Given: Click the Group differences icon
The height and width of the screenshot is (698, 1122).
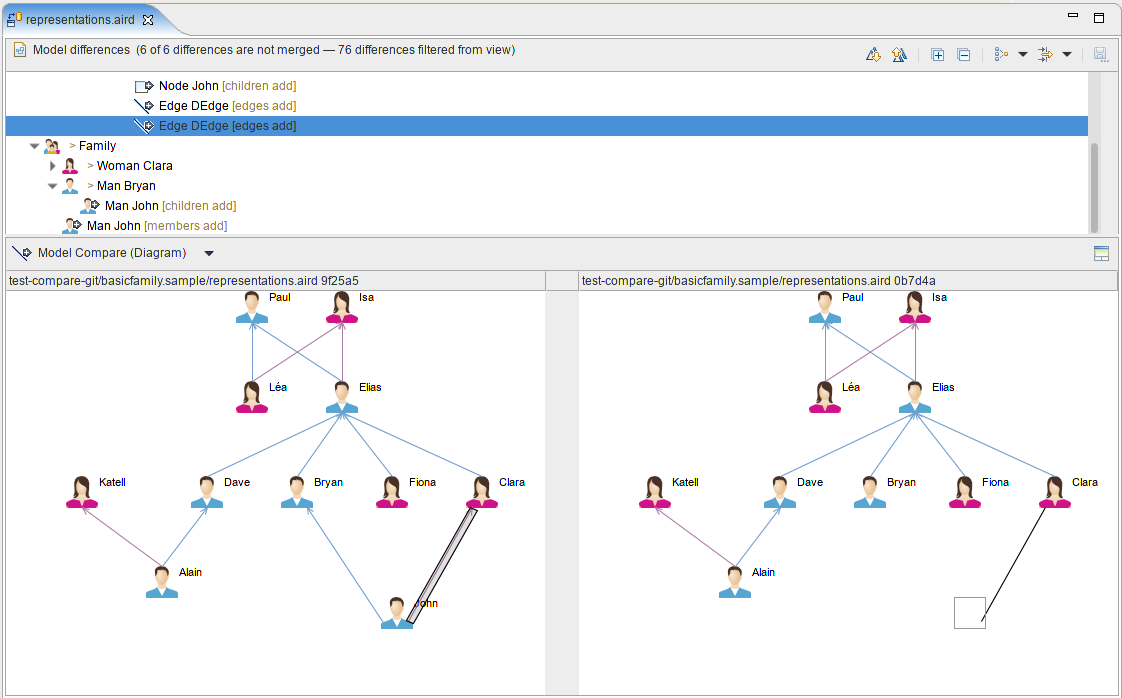Looking at the screenshot, I should point(1000,54).
